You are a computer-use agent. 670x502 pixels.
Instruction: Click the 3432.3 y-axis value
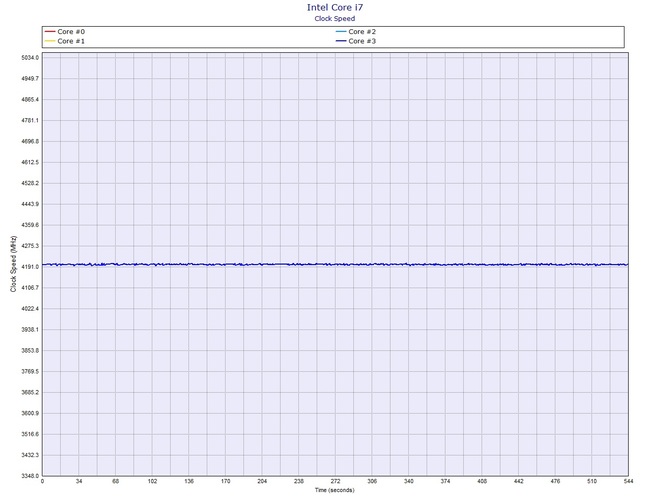pos(30,455)
